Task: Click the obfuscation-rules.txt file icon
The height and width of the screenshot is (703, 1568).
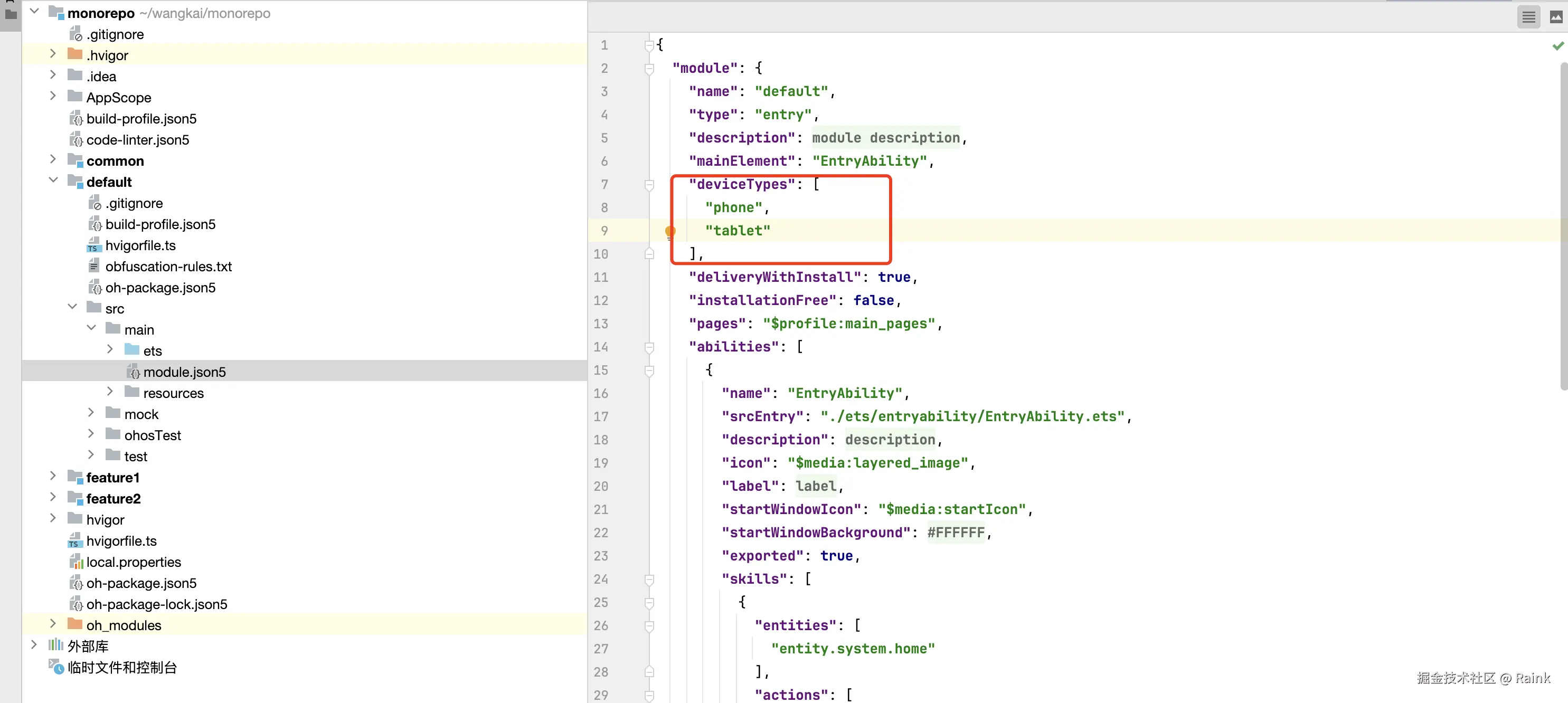Action: tap(93, 267)
